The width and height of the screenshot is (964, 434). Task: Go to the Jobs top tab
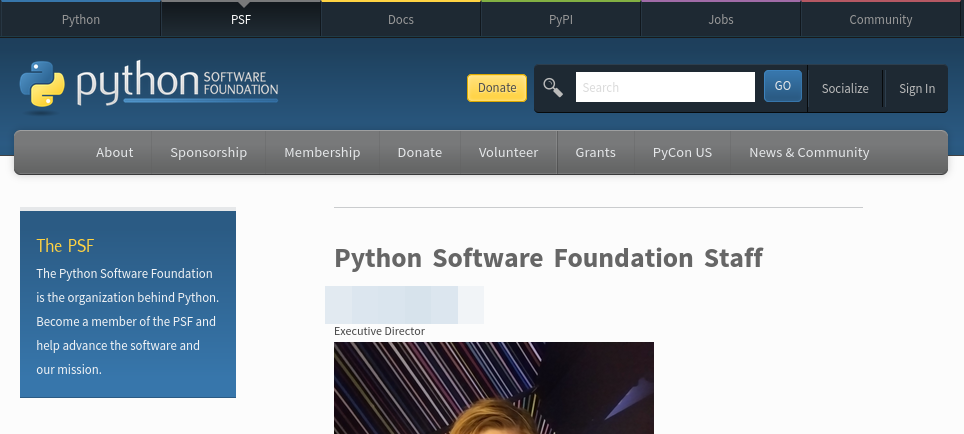point(720,19)
